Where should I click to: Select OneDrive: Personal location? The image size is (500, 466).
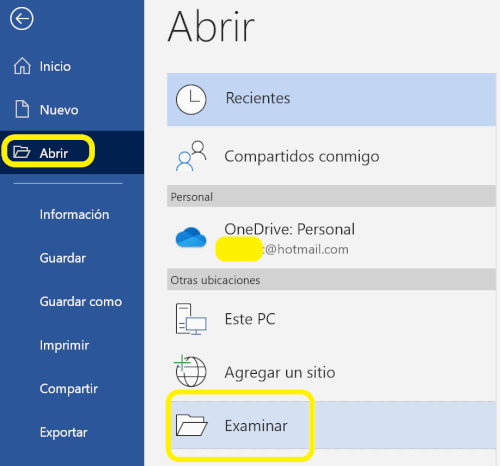point(331,238)
